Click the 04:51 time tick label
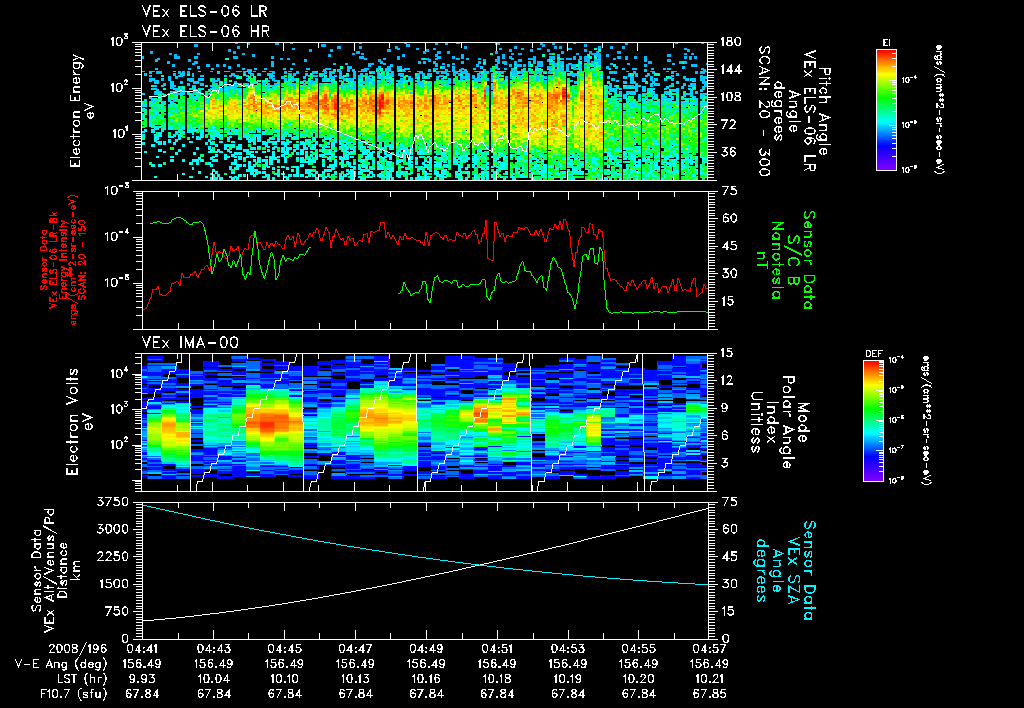 click(x=497, y=649)
